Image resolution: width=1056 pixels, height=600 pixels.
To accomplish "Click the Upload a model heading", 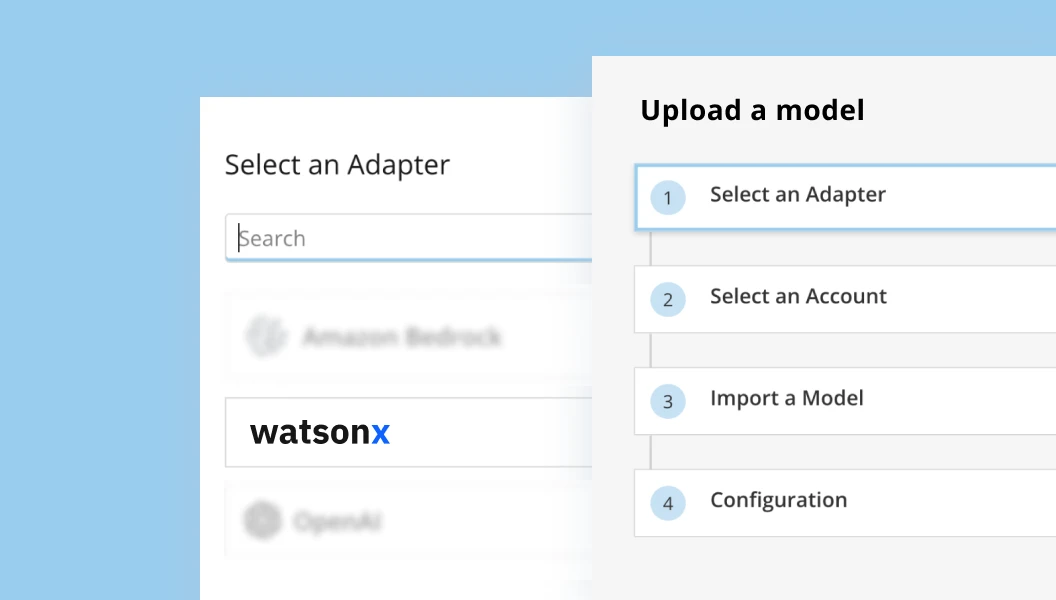I will click(x=752, y=110).
